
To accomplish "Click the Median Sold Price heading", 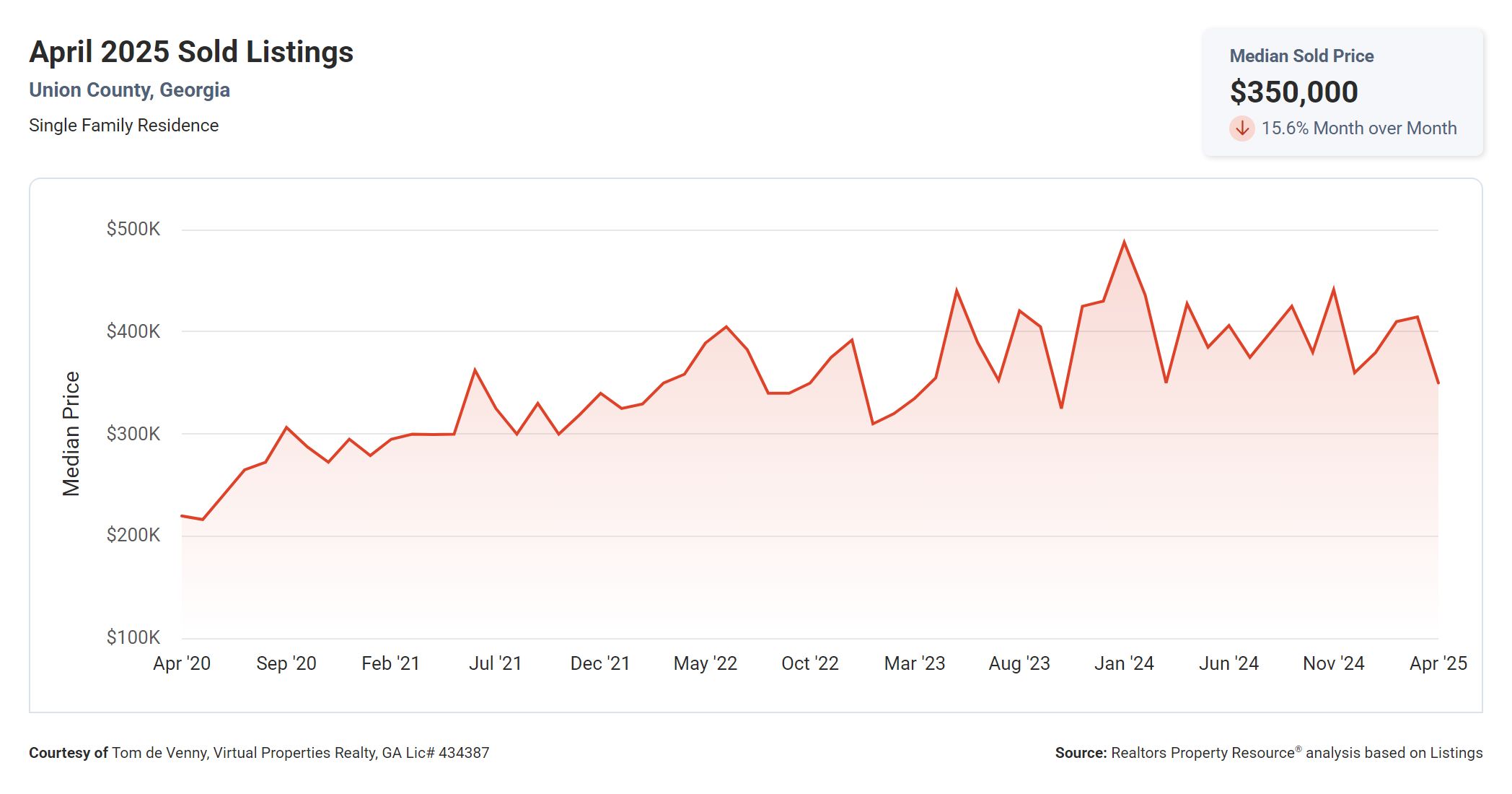I will 1301,56.
